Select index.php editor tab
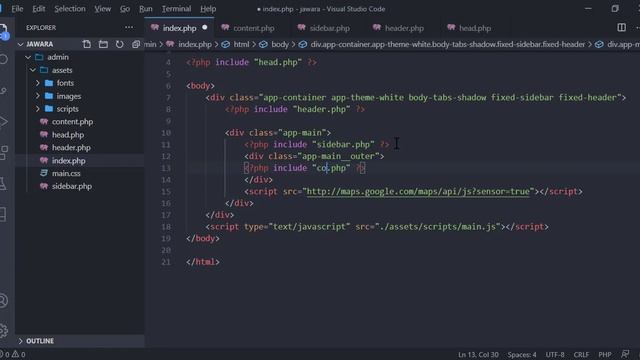This screenshot has height=360, width=640. point(179,28)
